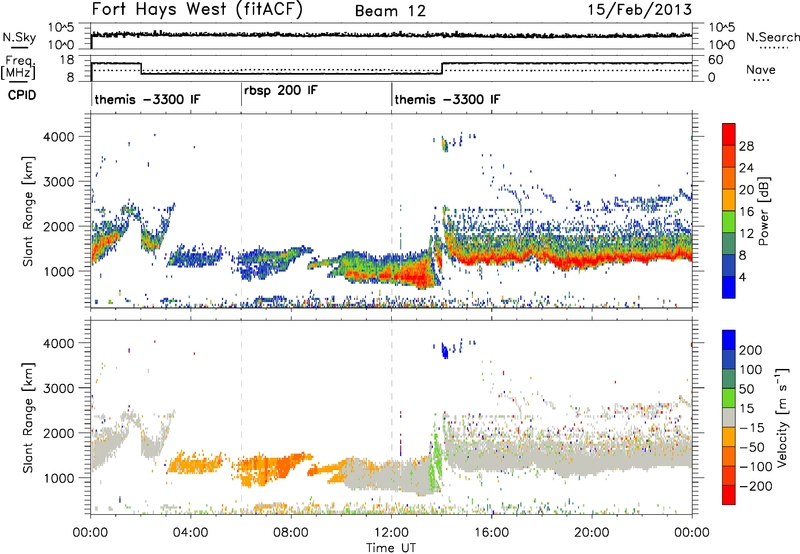Click the 'CPID' label
Screen dimensions: 800x554
point(22,95)
